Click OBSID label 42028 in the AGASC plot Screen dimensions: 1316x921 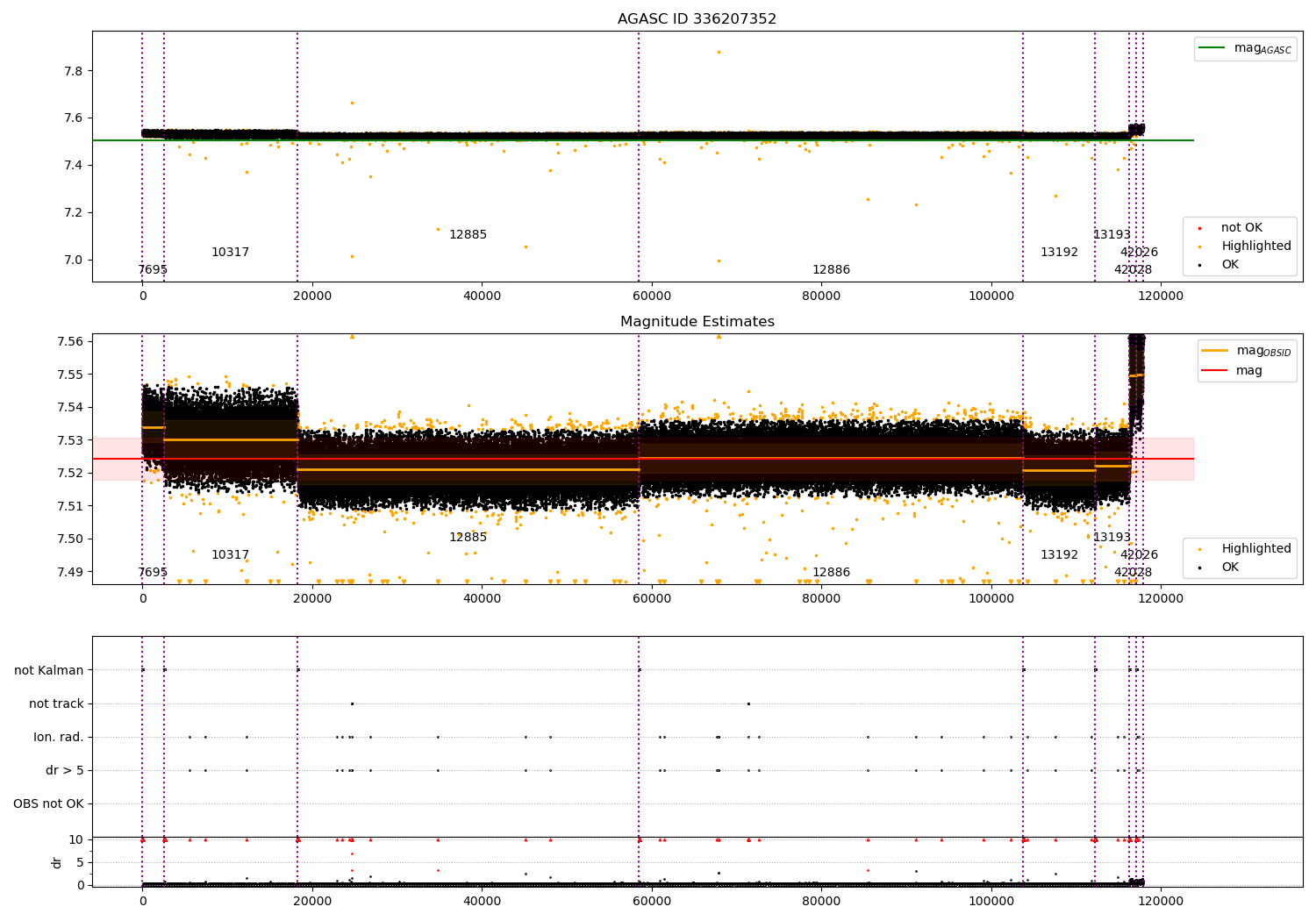(1133, 270)
